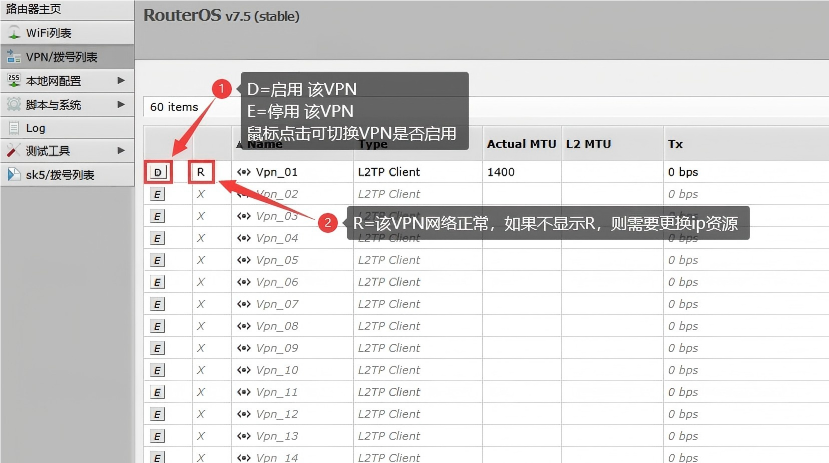Screen dimensions: 829x463
Task: Click the sk5/拨号列表 sidebar icon
Action: (x=14, y=174)
